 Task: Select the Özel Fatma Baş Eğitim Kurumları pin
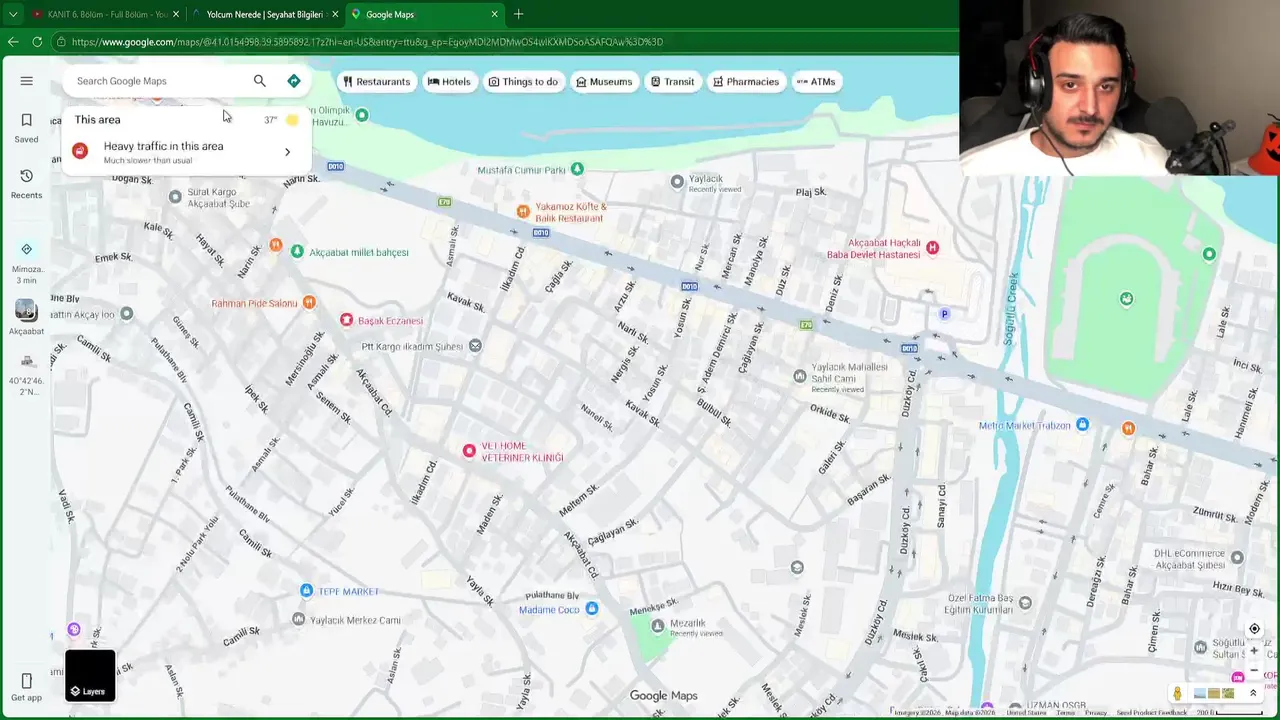click(1025, 603)
